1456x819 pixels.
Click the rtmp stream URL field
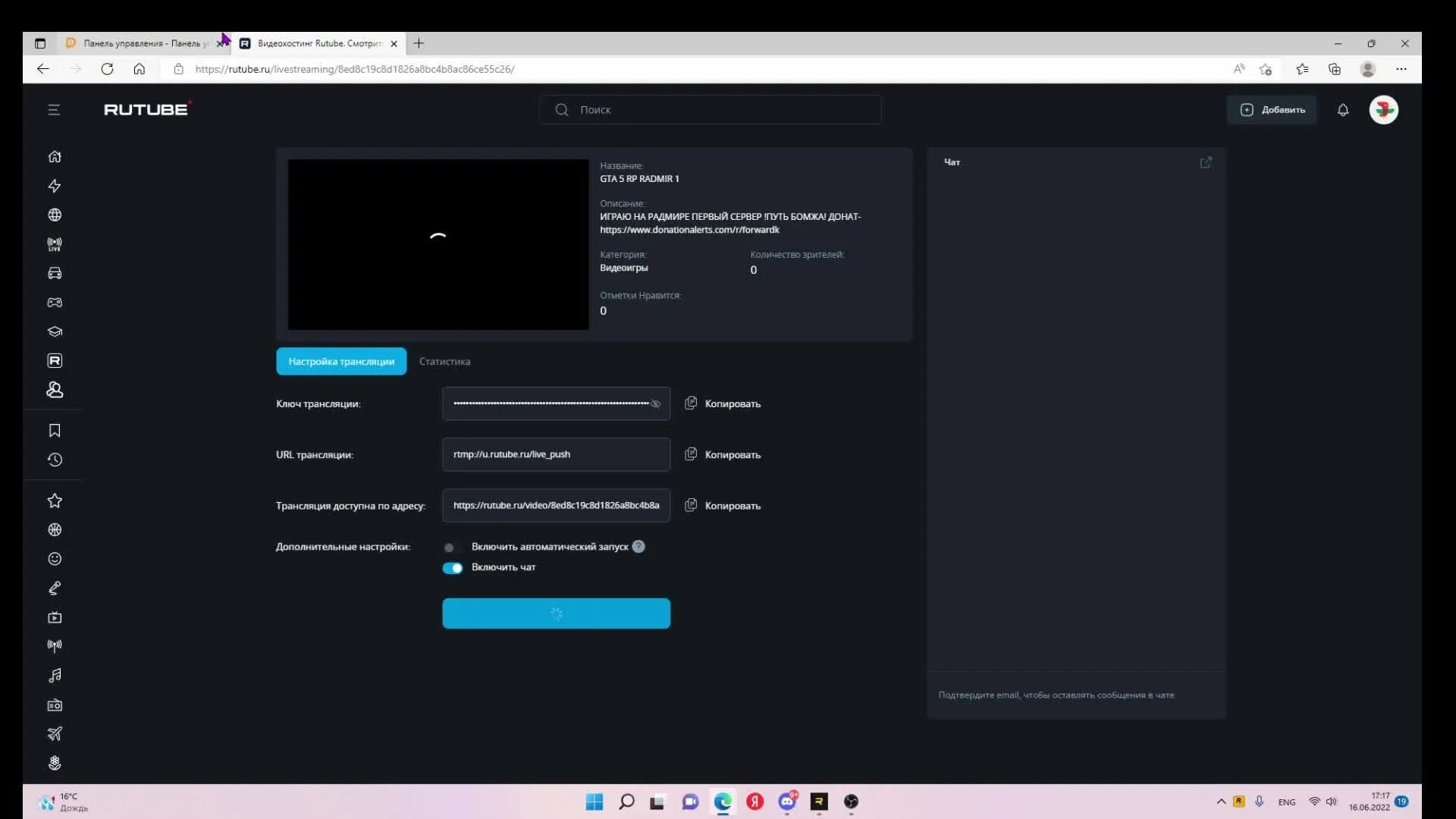(557, 454)
